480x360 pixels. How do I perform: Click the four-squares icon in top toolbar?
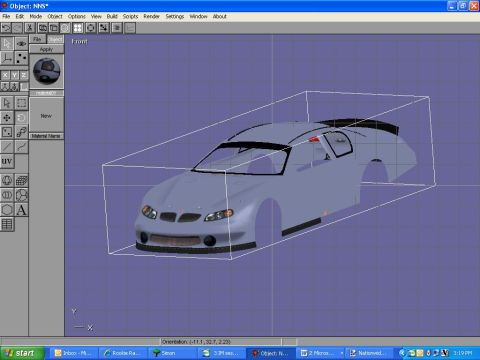pyautogui.click(x=78, y=28)
